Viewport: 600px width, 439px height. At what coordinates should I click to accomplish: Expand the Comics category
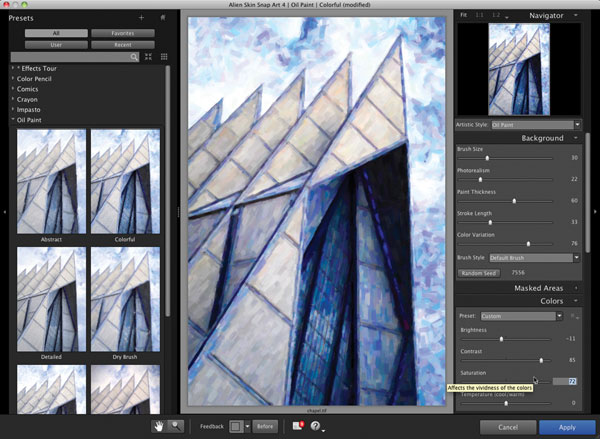13,89
